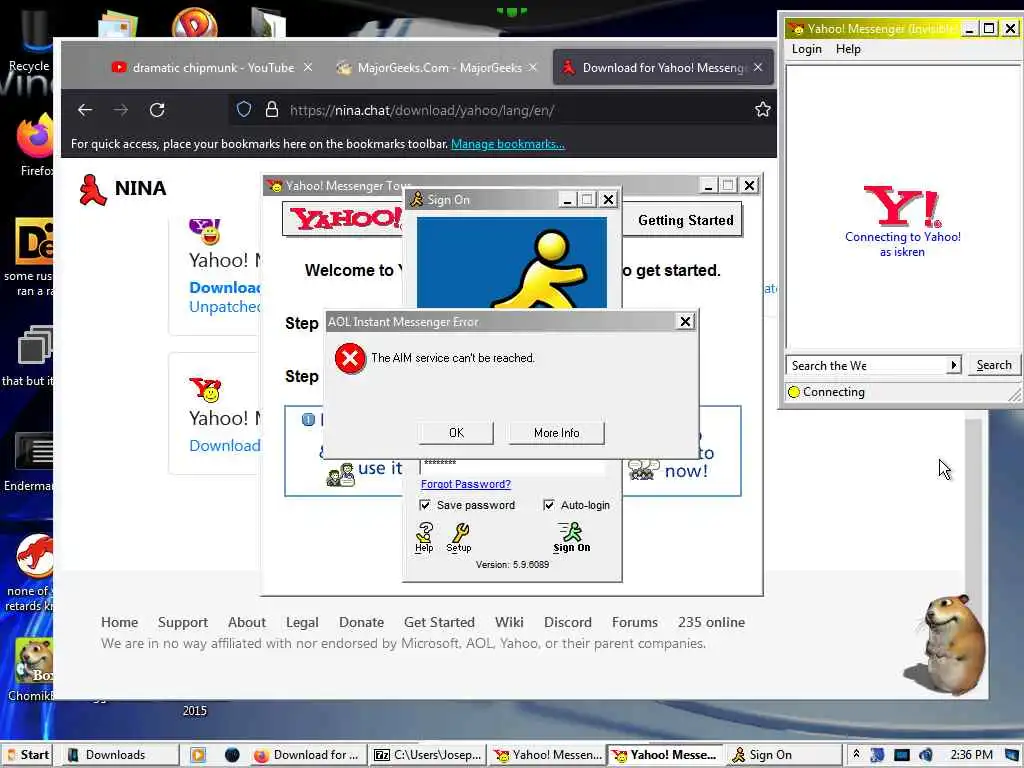Click the YAHOO! logo in the tour window
This screenshot has width=1024, height=768.
(345, 219)
